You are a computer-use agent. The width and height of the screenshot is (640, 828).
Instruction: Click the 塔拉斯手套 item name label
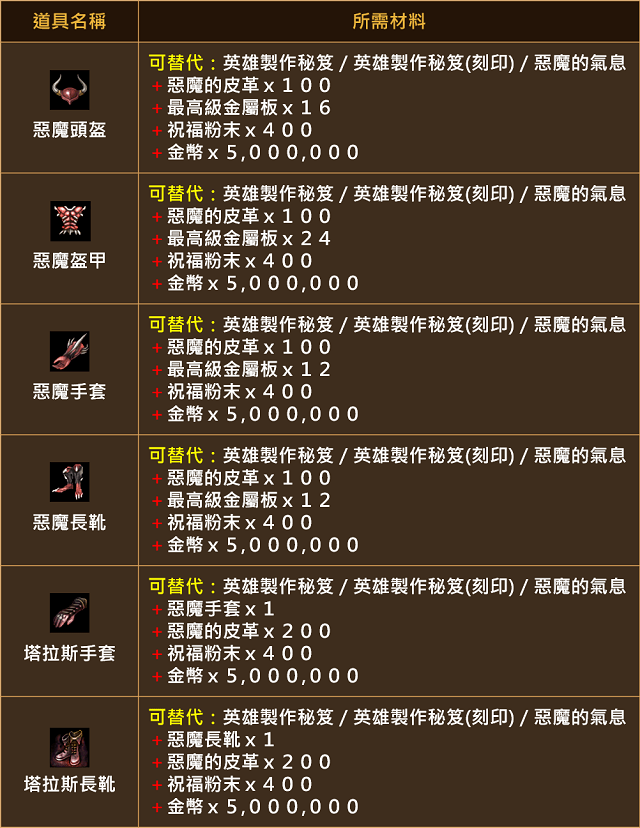point(70,653)
